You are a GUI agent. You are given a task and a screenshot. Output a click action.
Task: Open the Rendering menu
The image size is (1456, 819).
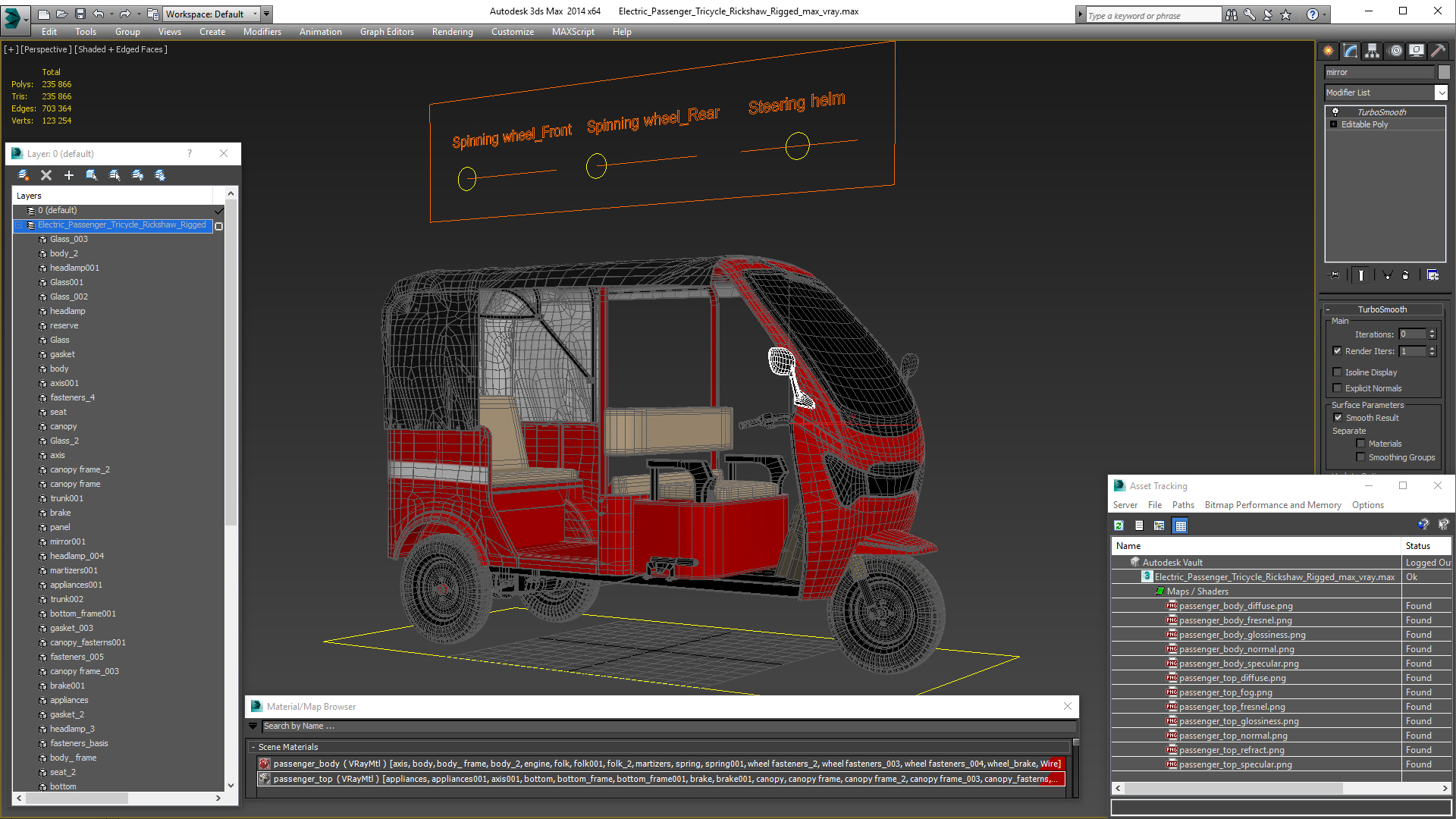[x=452, y=32]
